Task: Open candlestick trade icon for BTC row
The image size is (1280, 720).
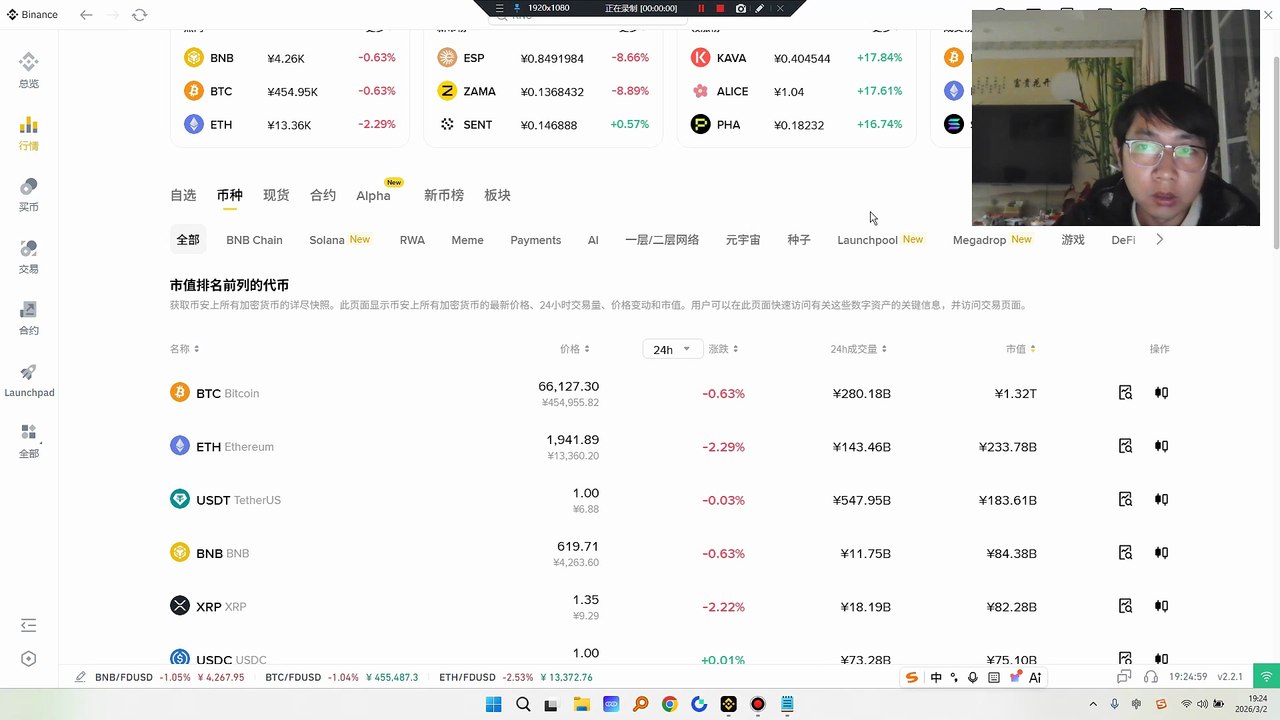Action: coord(1161,393)
